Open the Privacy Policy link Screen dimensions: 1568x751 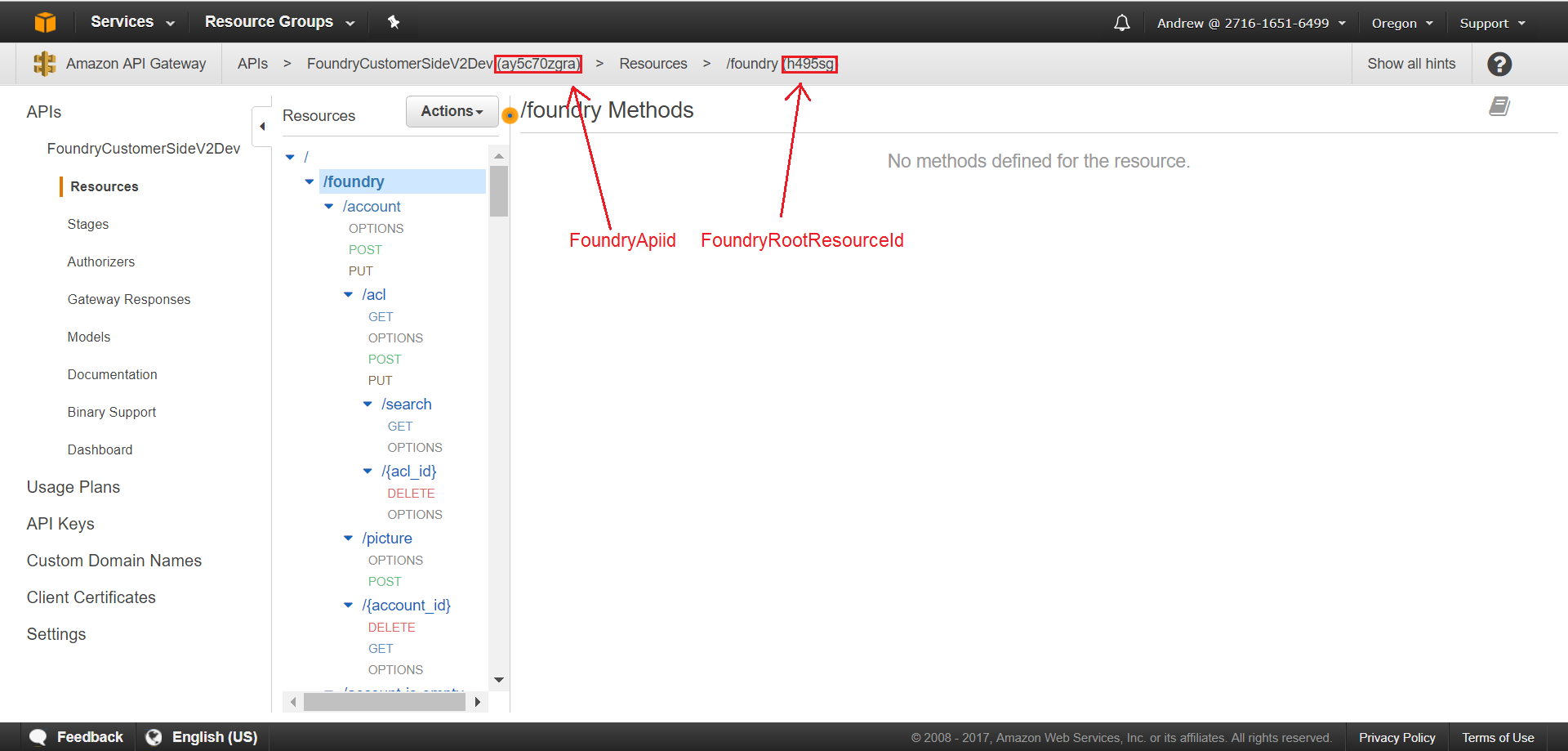coord(1396,738)
